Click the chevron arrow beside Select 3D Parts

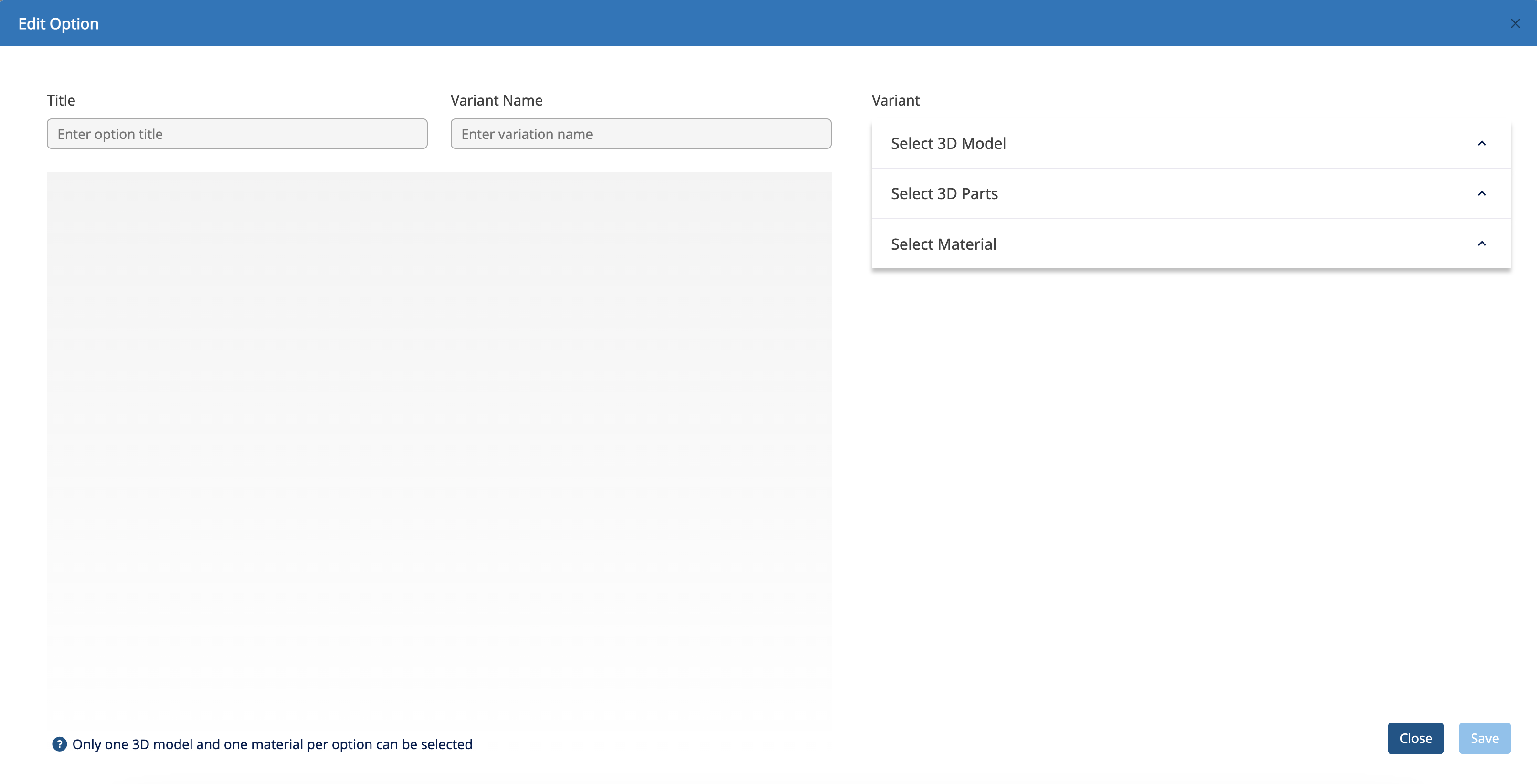tap(1482, 193)
